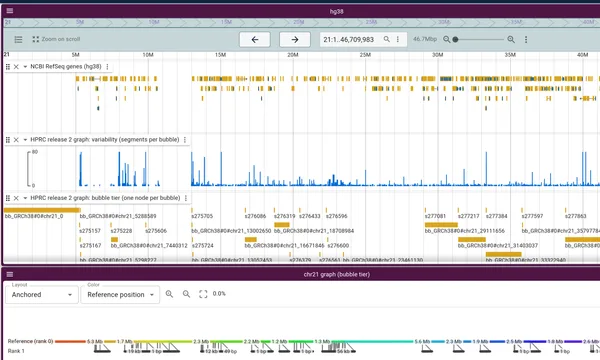The image size is (600, 360).
Task: Select bubble s276319
Action: (284, 216)
